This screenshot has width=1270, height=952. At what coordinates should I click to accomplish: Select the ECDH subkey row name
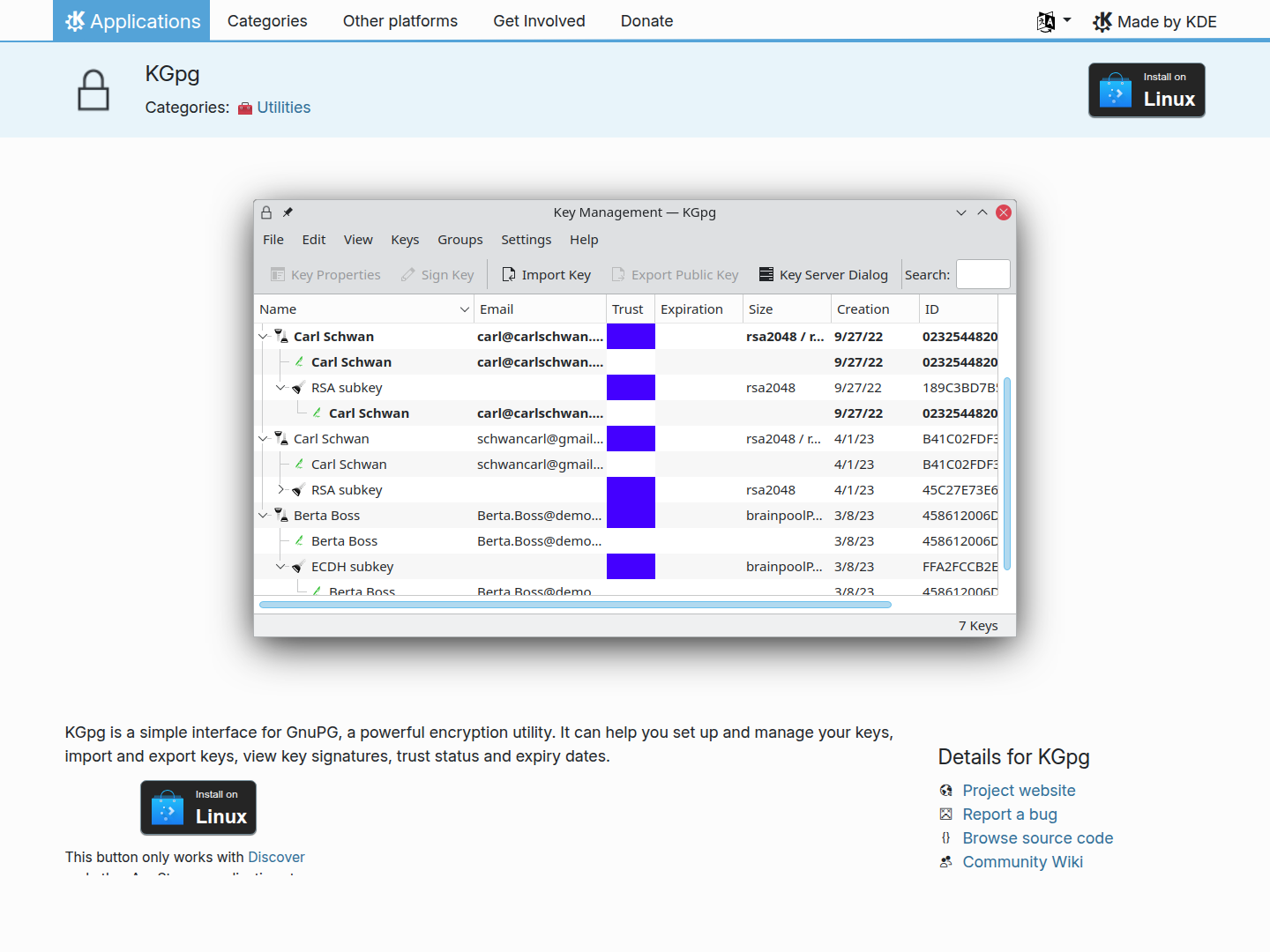(x=353, y=567)
